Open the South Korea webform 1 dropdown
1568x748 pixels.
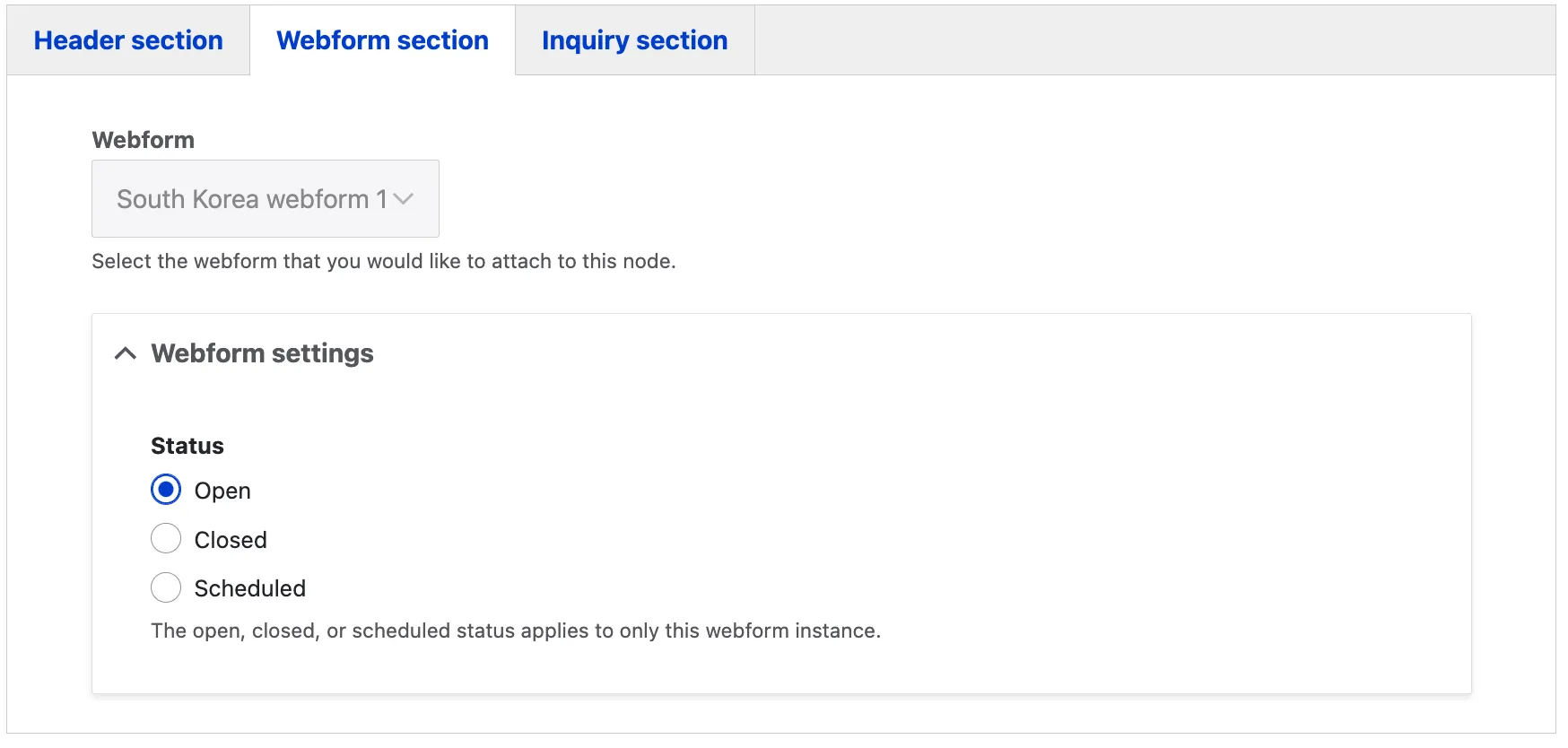265,198
